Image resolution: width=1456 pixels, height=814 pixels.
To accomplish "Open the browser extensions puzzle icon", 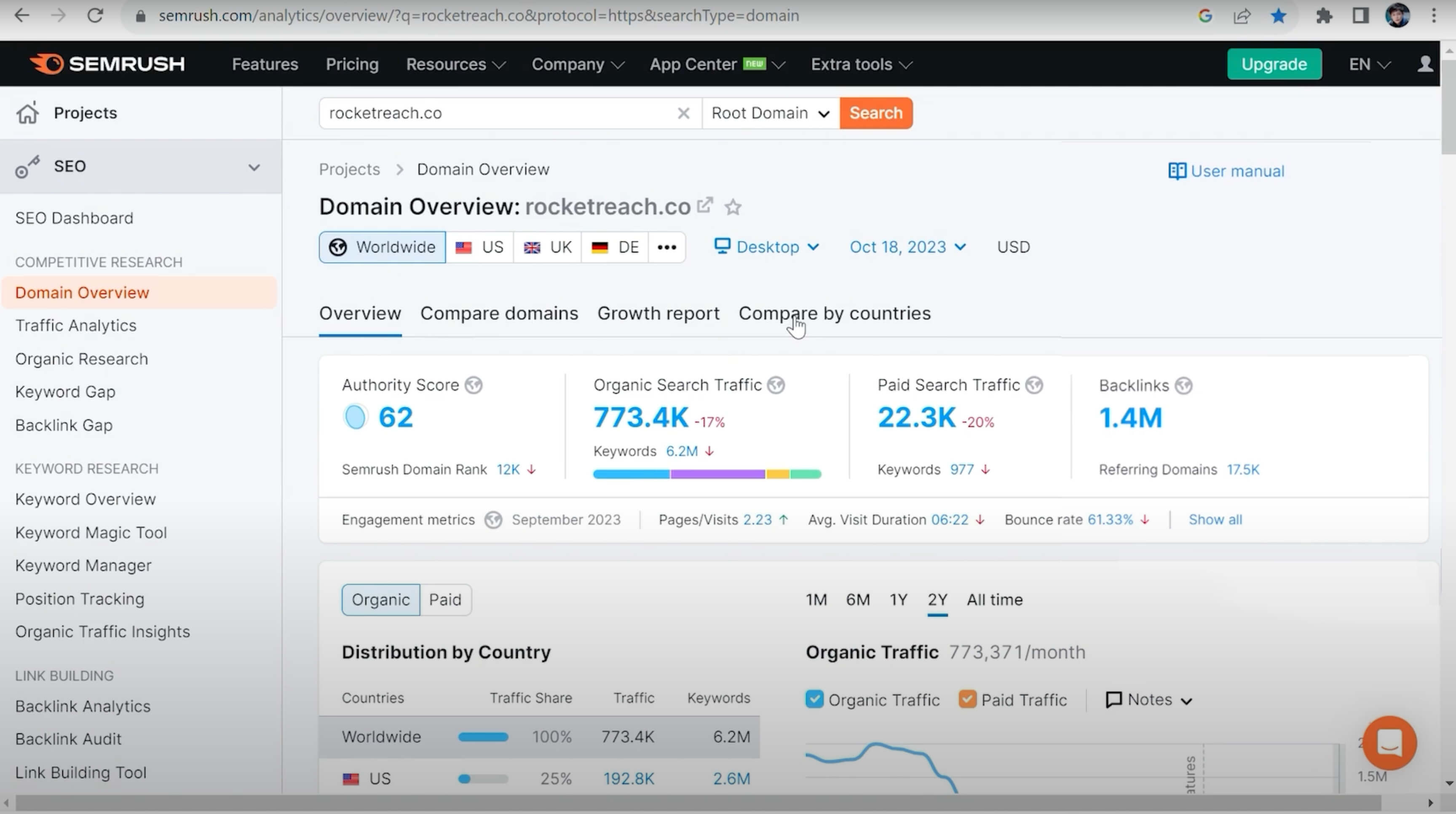I will 1323,16.
